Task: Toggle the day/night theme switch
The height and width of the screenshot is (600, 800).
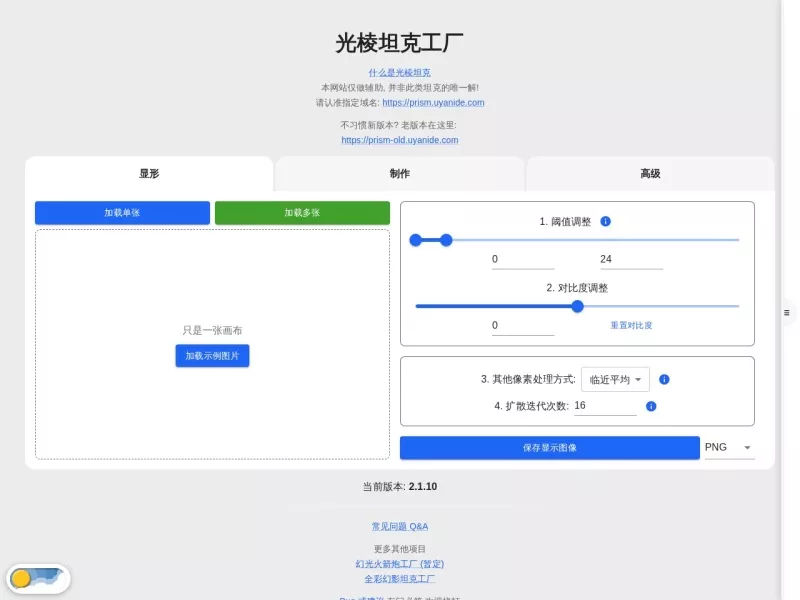Action: point(38,578)
